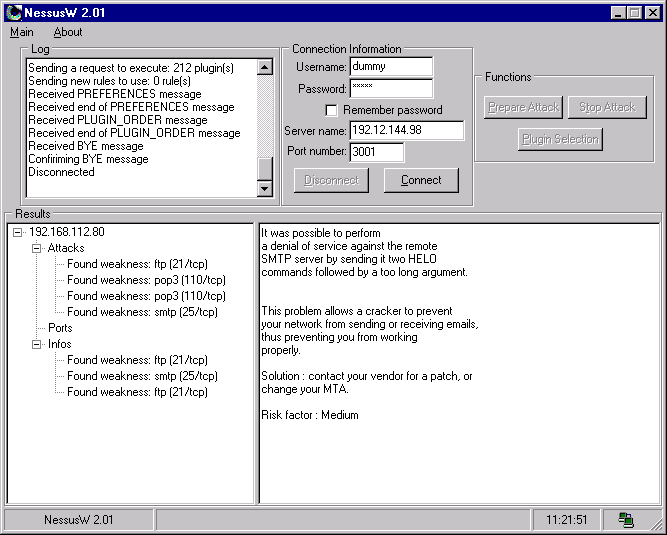This screenshot has width=667, height=535.
Task: Click the Password input field
Action: pos(391,88)
